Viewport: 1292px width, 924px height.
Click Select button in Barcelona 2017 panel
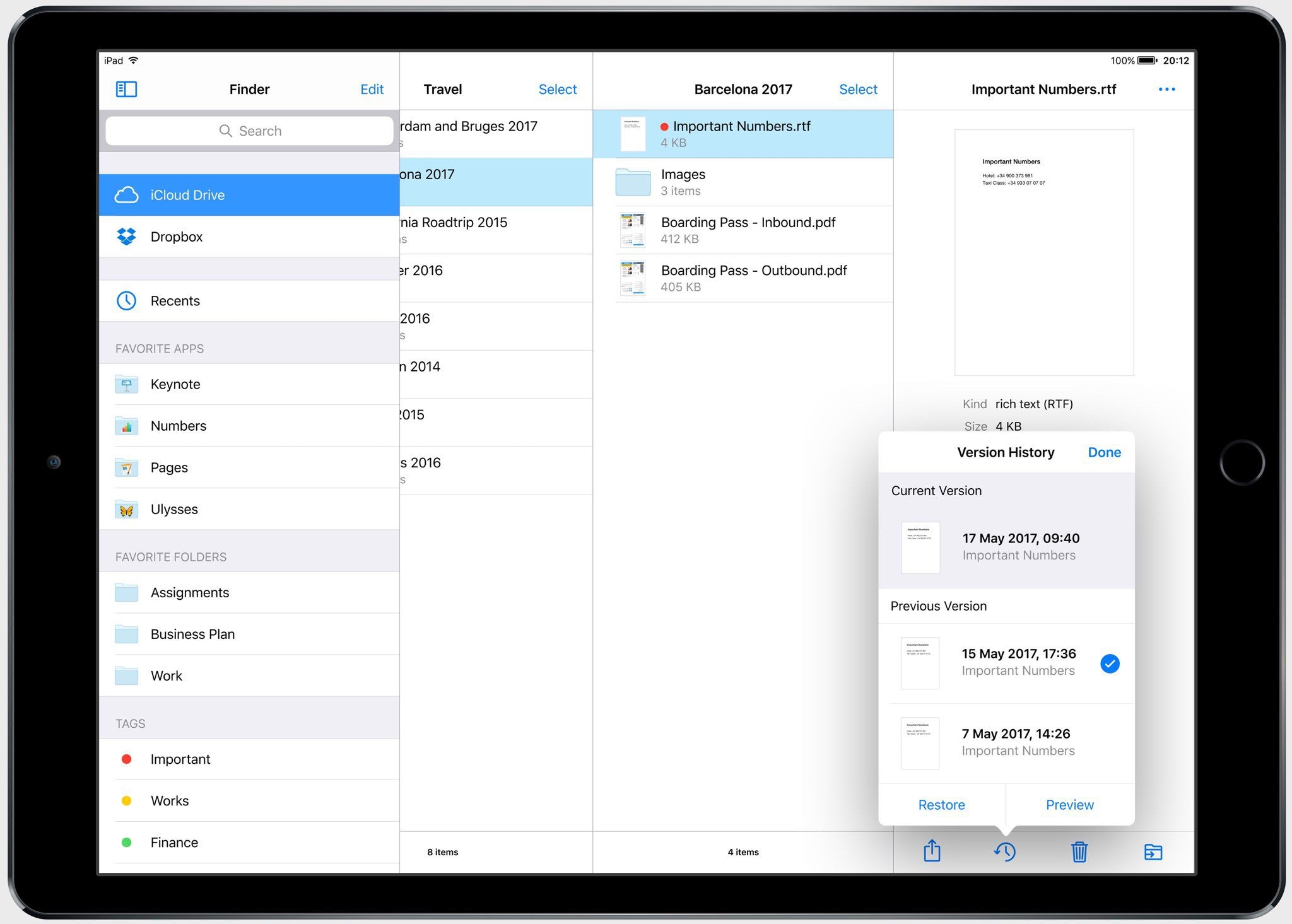click(x=857, y=88)
